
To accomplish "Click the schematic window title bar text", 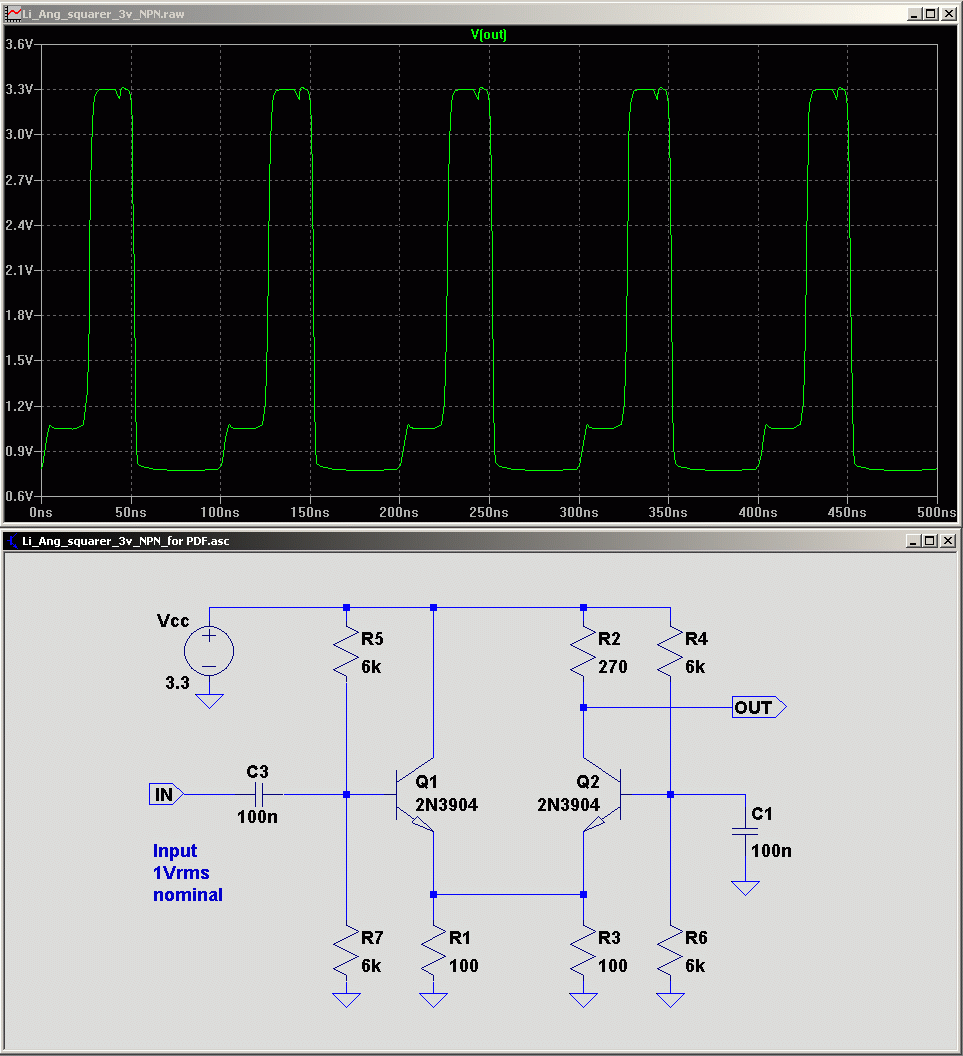I will 126,541.
